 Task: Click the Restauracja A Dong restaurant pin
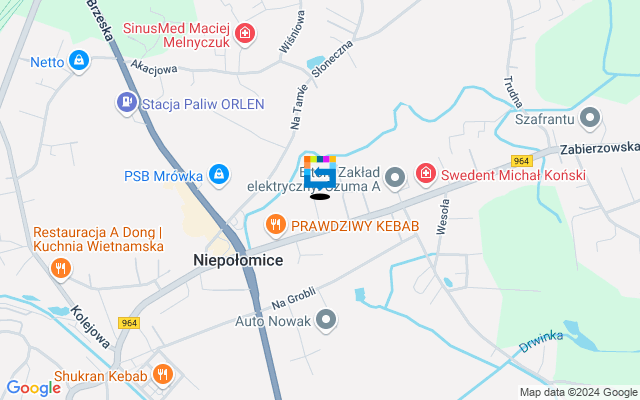pyautogui.click(x=61, y=269)
